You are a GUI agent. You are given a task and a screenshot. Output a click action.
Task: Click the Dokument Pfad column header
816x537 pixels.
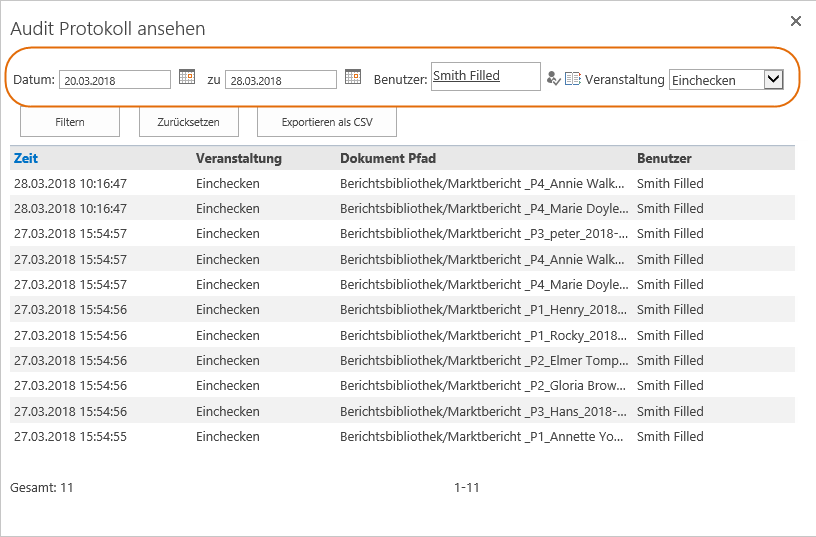tap(388, 158)
